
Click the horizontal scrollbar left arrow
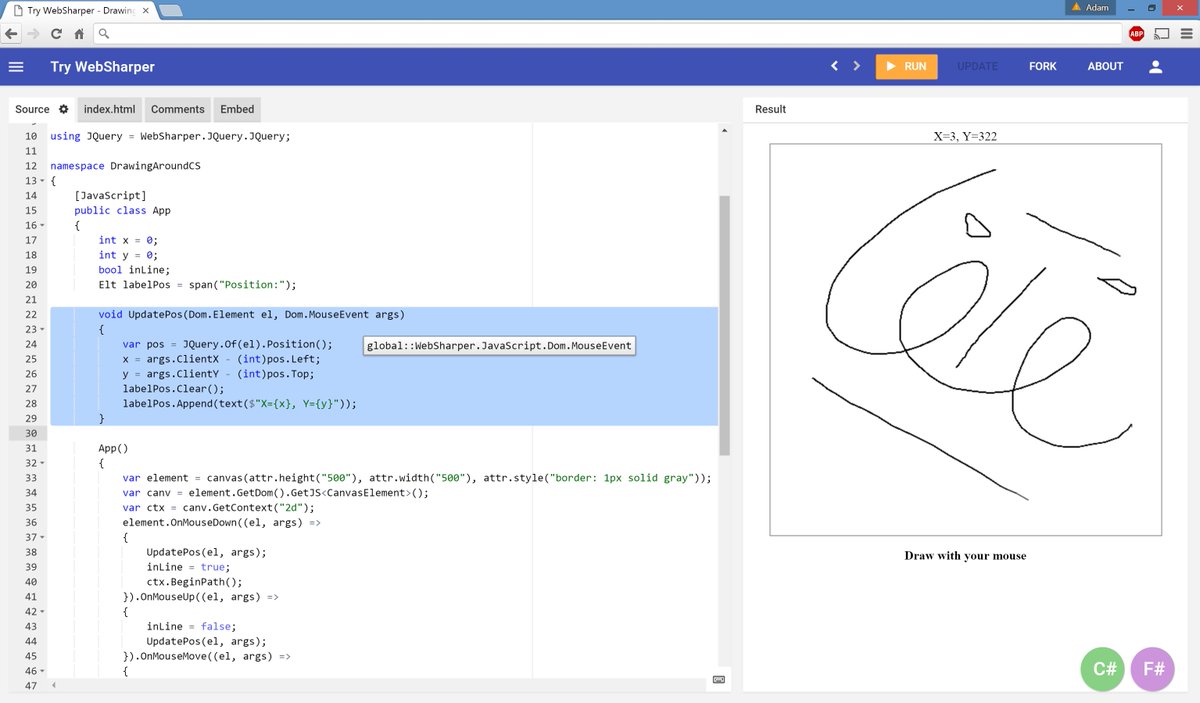coord(53,686)
